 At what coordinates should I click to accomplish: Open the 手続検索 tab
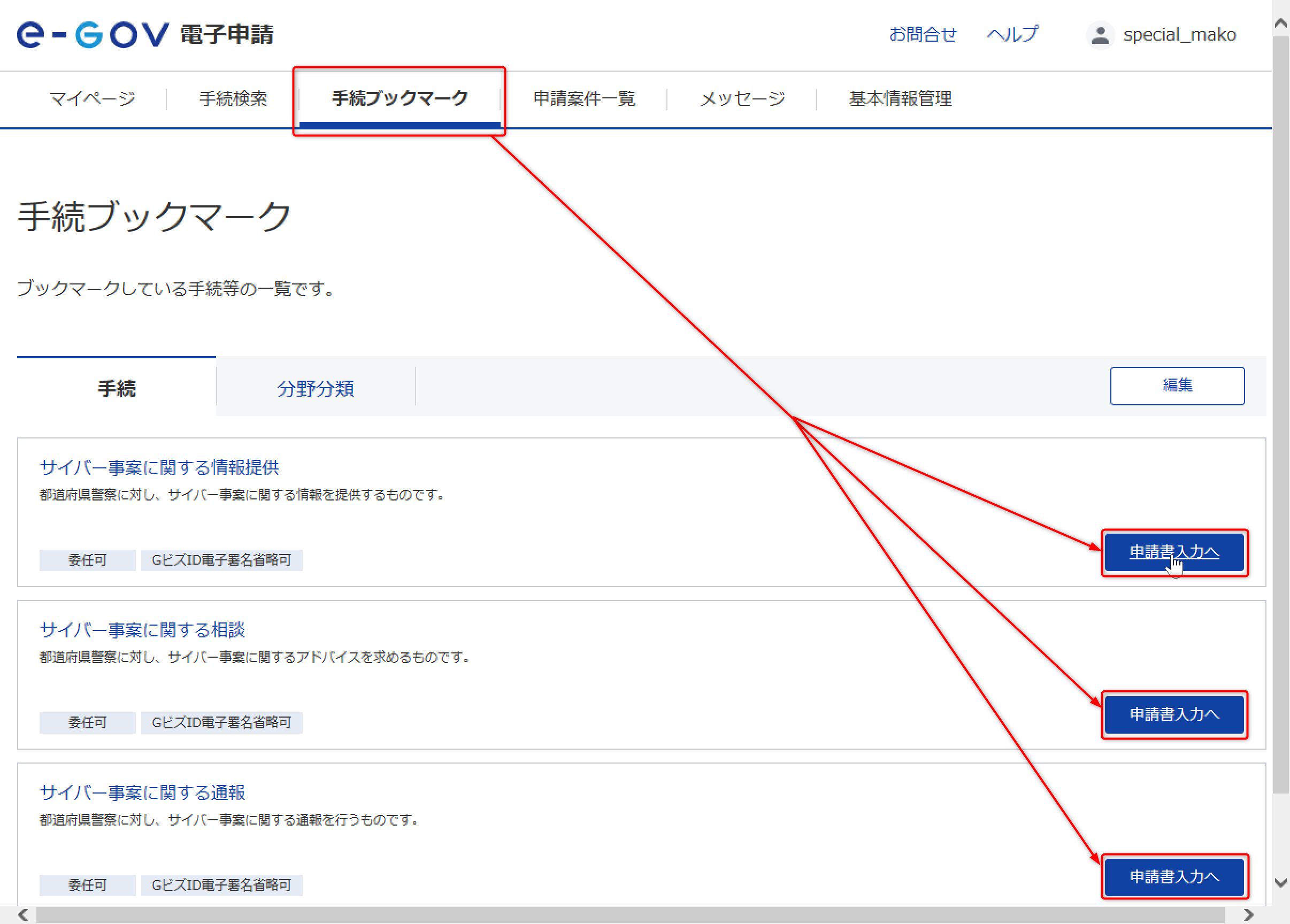(233, 98)
